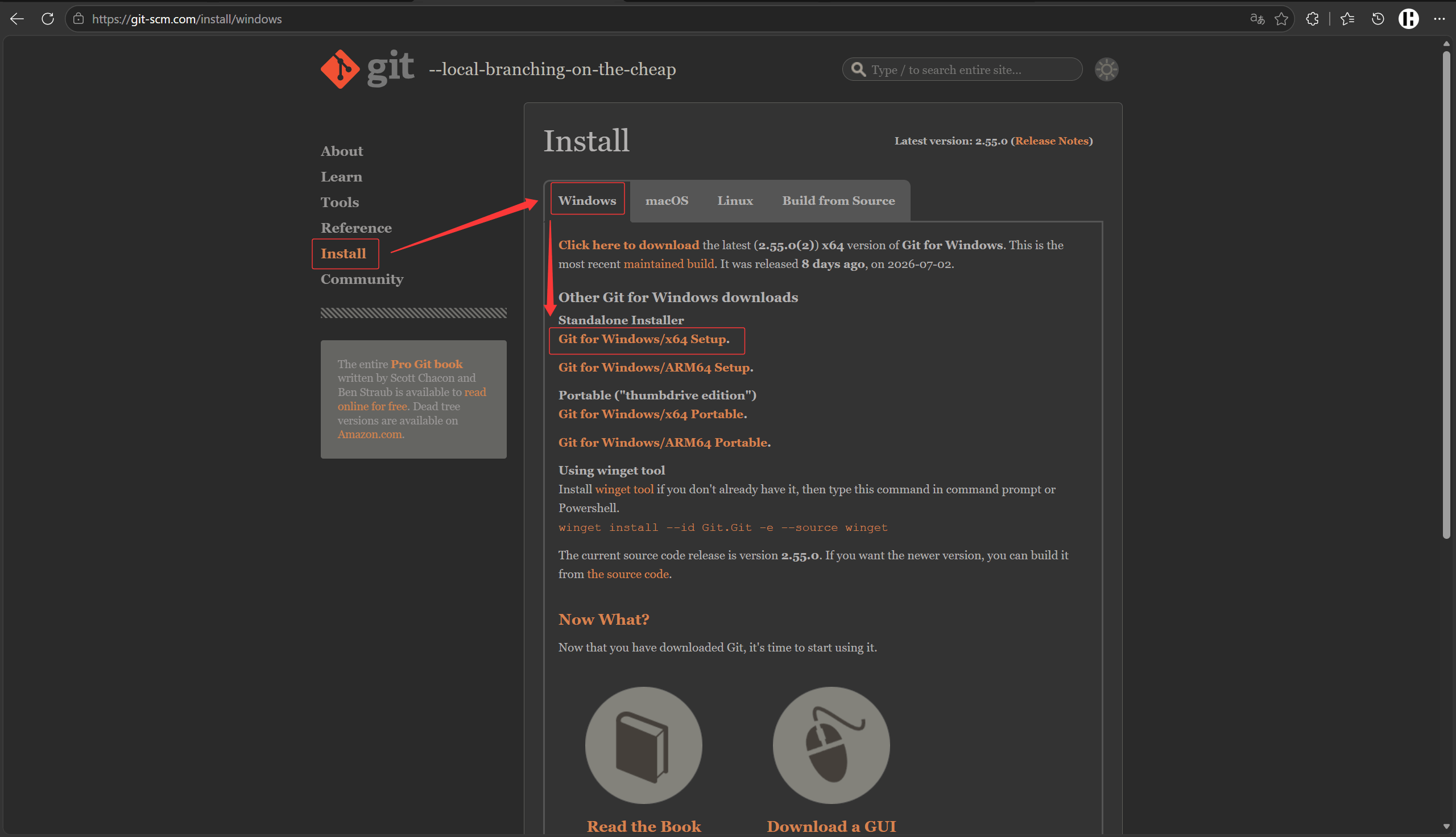The width and height of the screenshot is (1456, 837).
Task: Toggle light/dark theme sun button
Action: (1106, 69)
